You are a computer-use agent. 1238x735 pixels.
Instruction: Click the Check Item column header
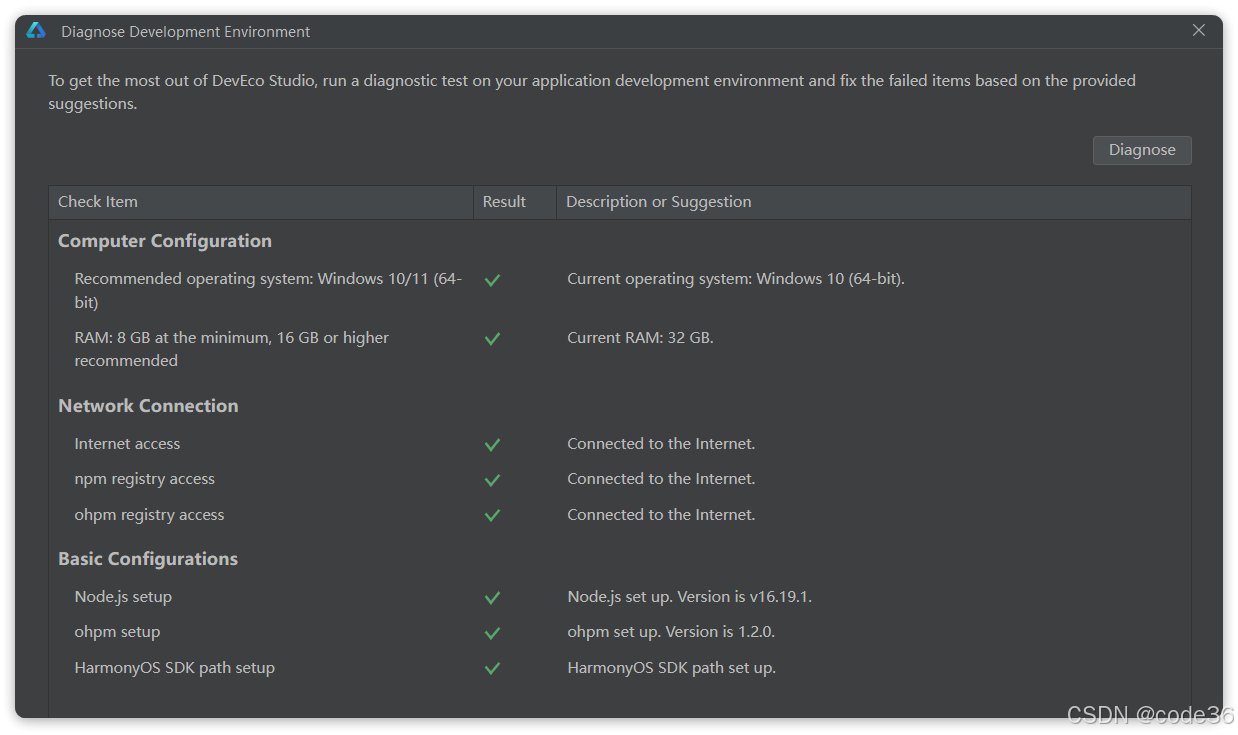coord(98,202)
